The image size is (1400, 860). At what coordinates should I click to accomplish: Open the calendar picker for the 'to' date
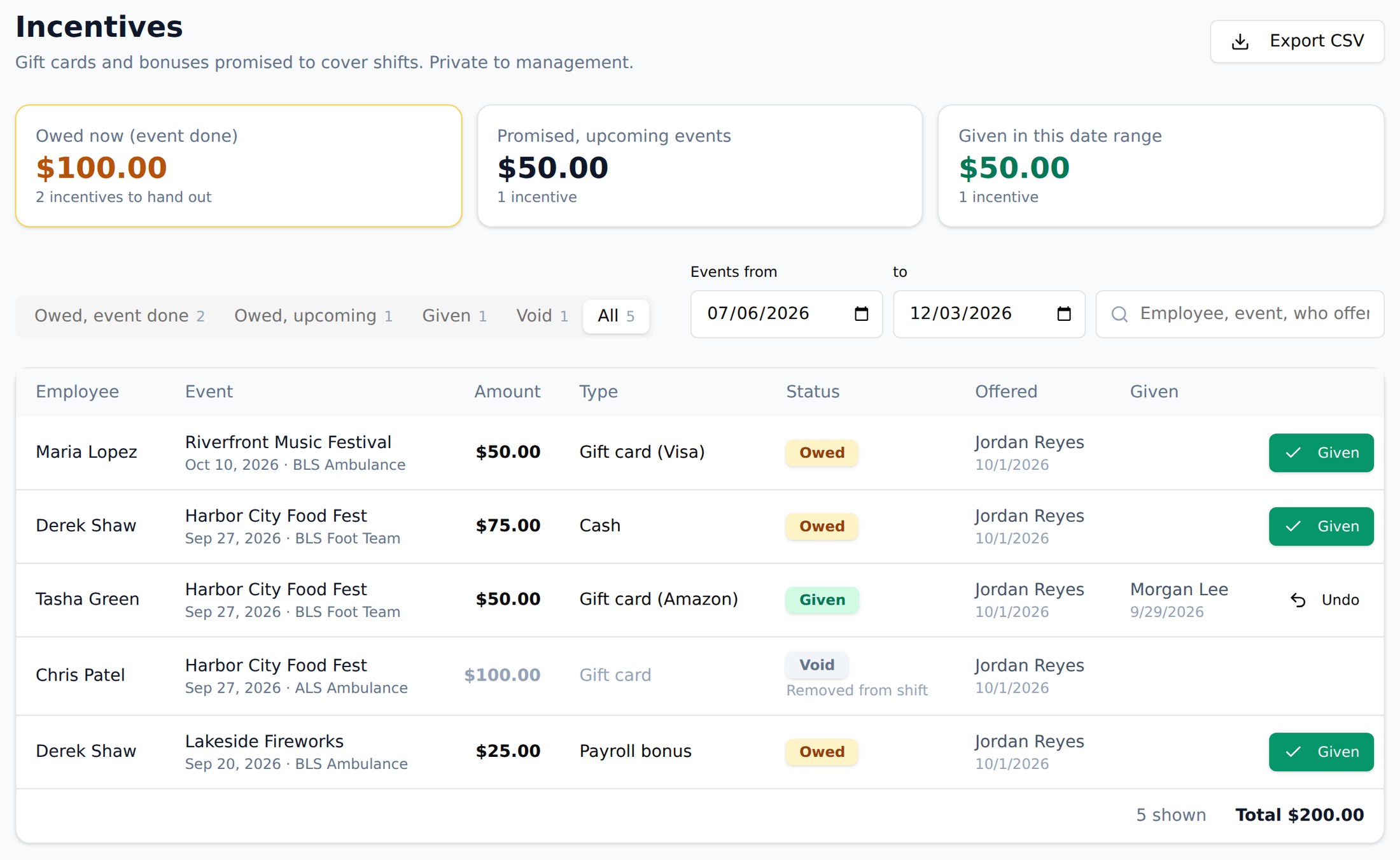click(1063, 314)
